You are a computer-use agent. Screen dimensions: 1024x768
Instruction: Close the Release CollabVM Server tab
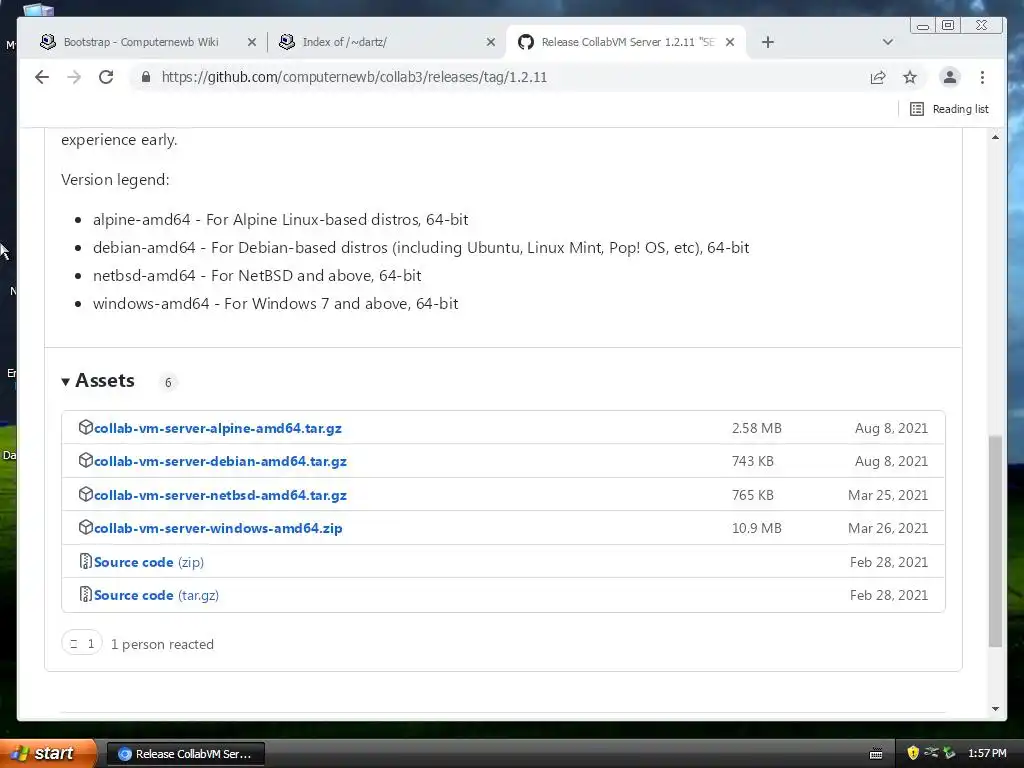(x=730, y=42)
